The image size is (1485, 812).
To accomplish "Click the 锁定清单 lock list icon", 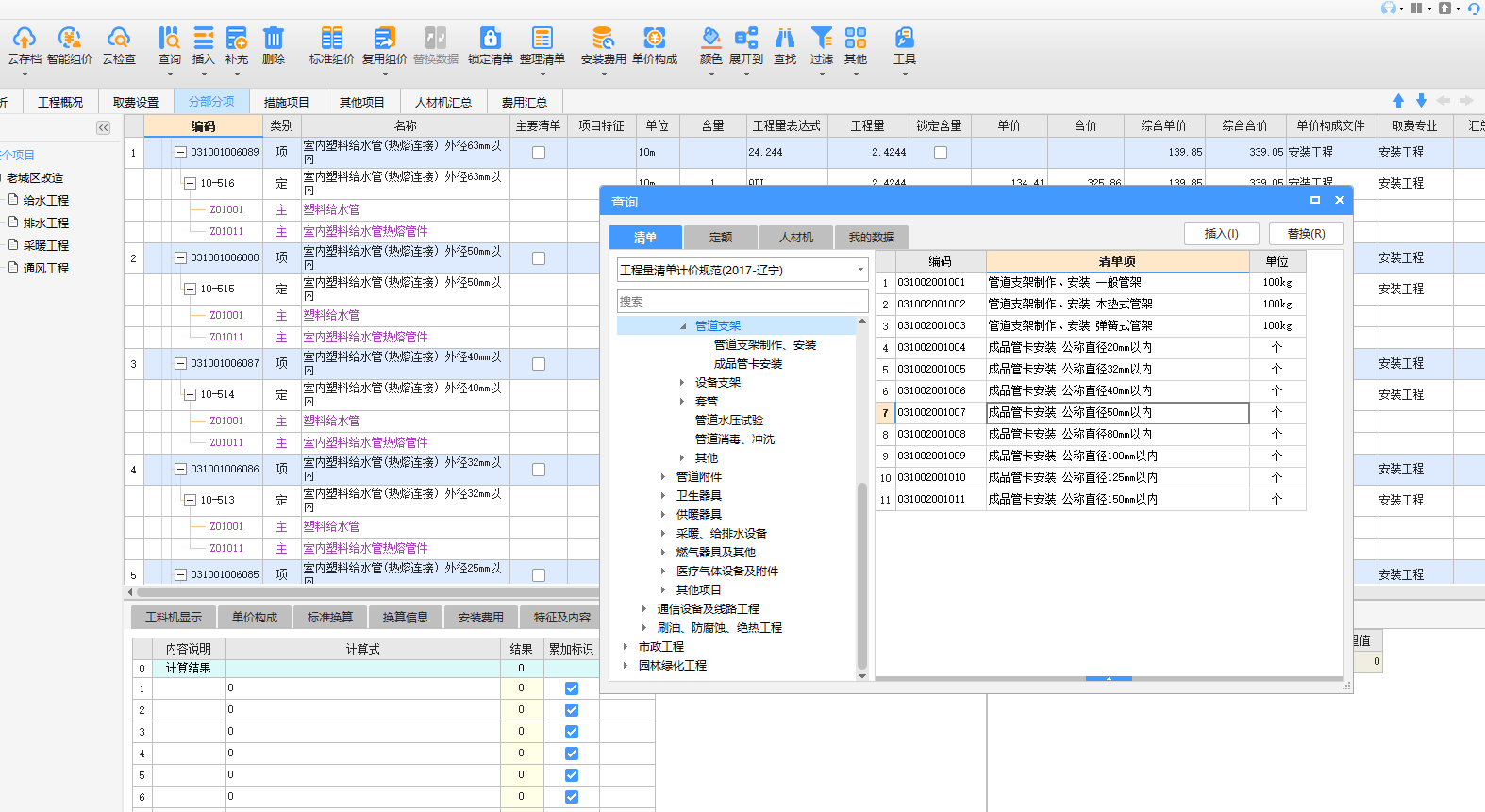I will tap(491, 39).
